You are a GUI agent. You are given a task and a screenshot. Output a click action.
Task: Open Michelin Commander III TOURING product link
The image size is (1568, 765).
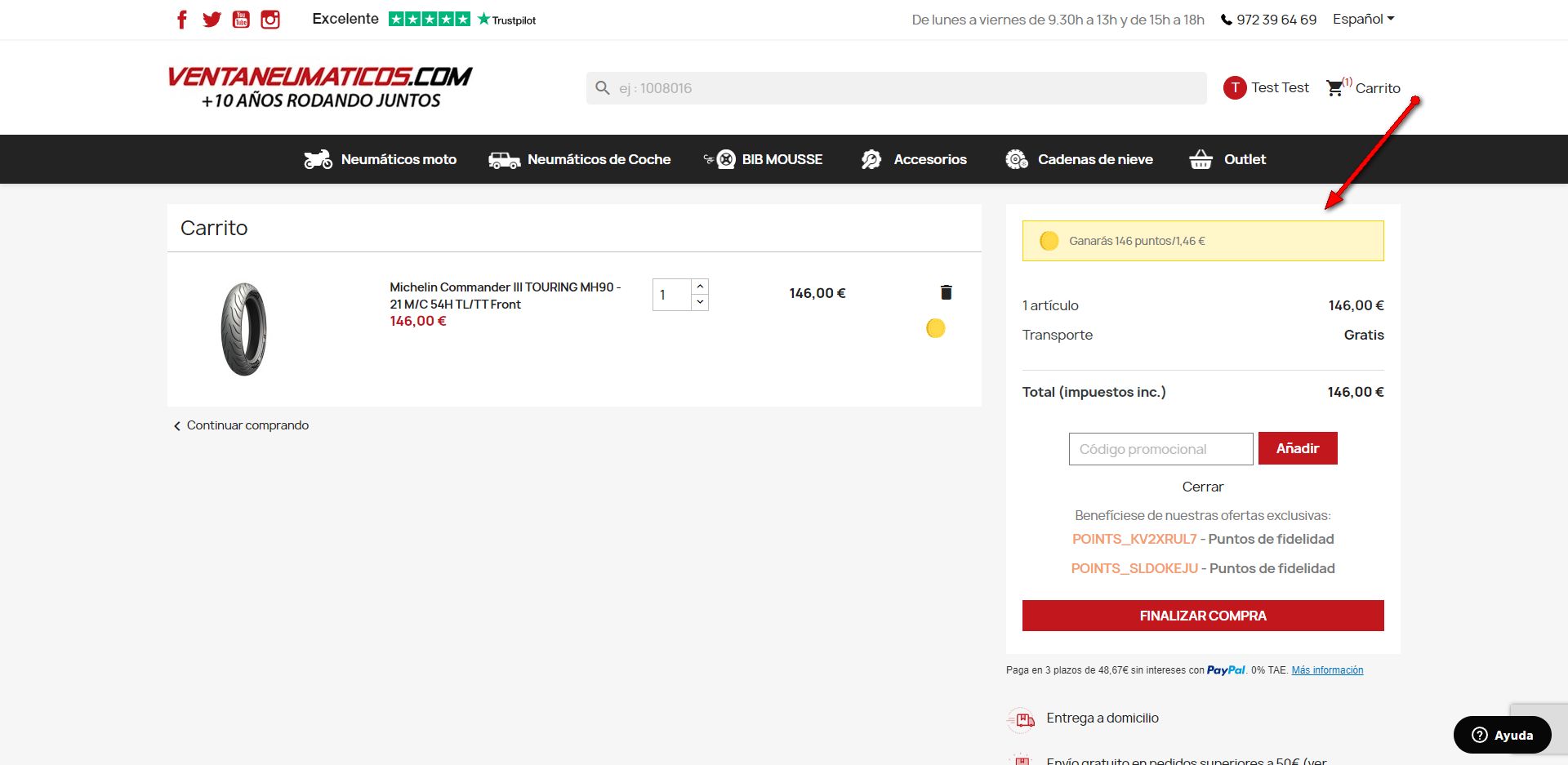pos(506,296)
